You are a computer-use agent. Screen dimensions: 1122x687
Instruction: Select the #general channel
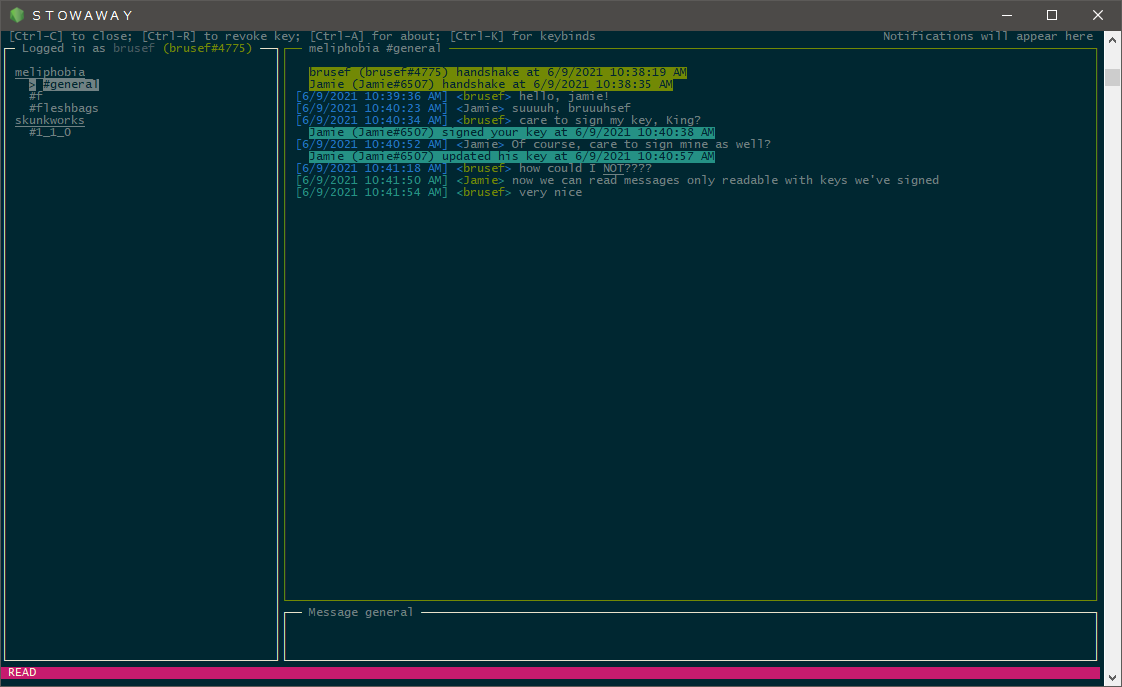tap(70, 85)
